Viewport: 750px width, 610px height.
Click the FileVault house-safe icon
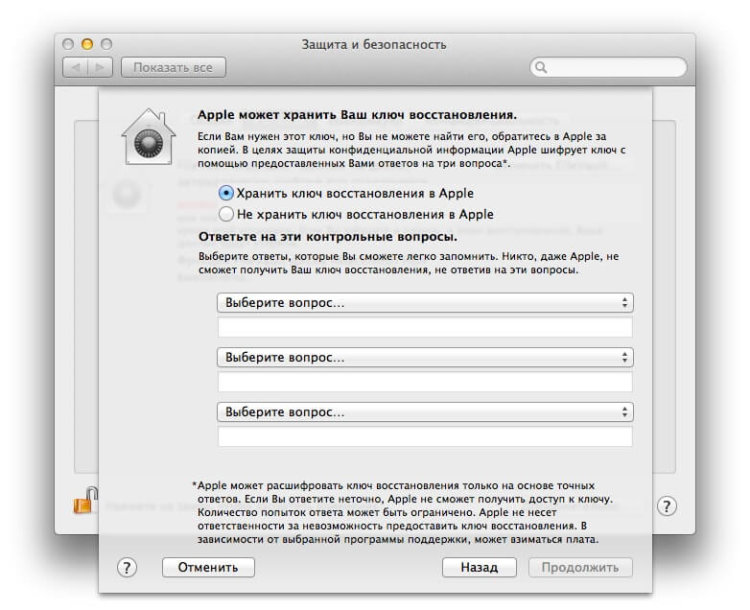click(149, 137)
